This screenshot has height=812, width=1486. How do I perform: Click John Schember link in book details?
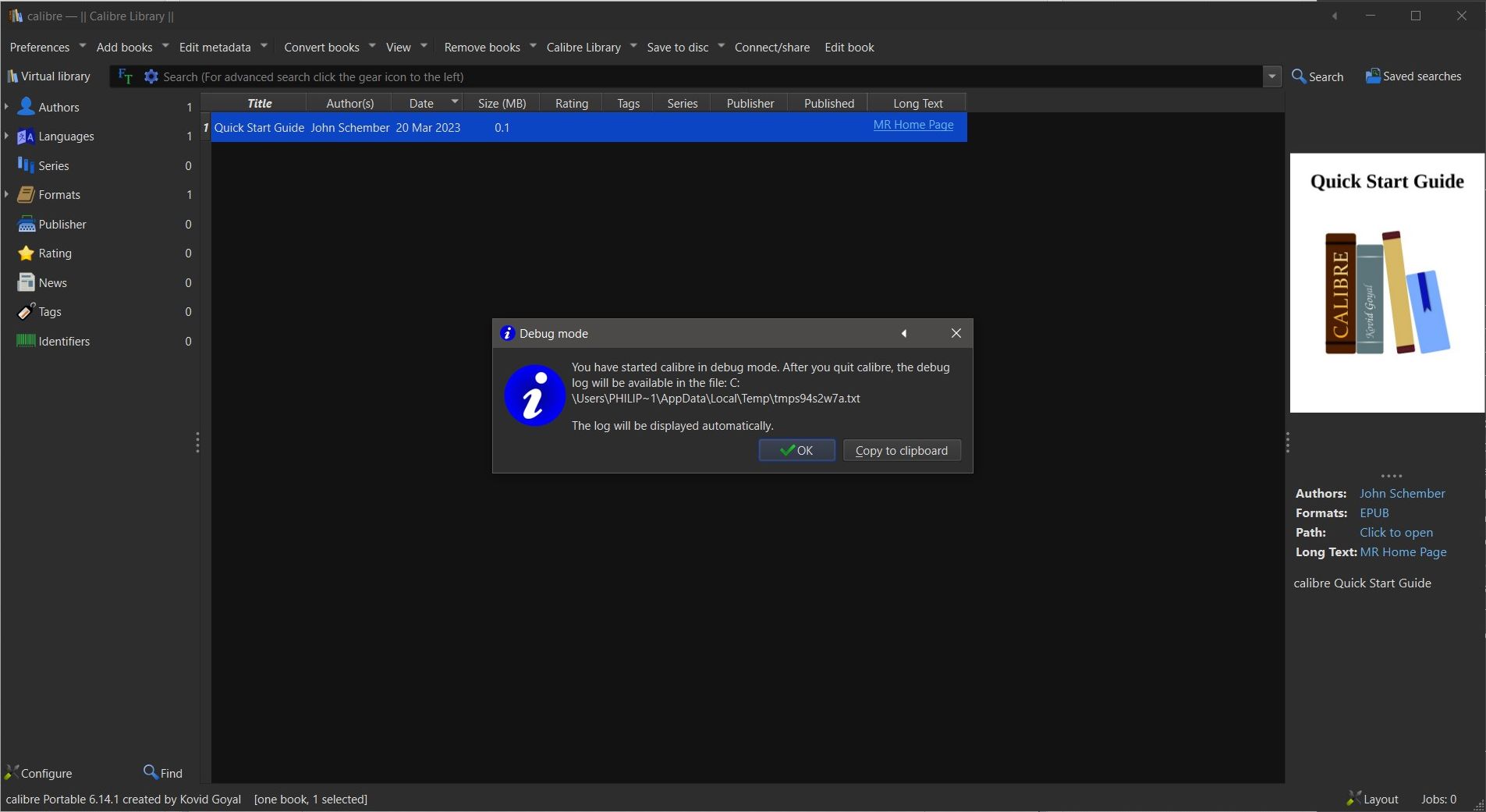point(1402,494)
